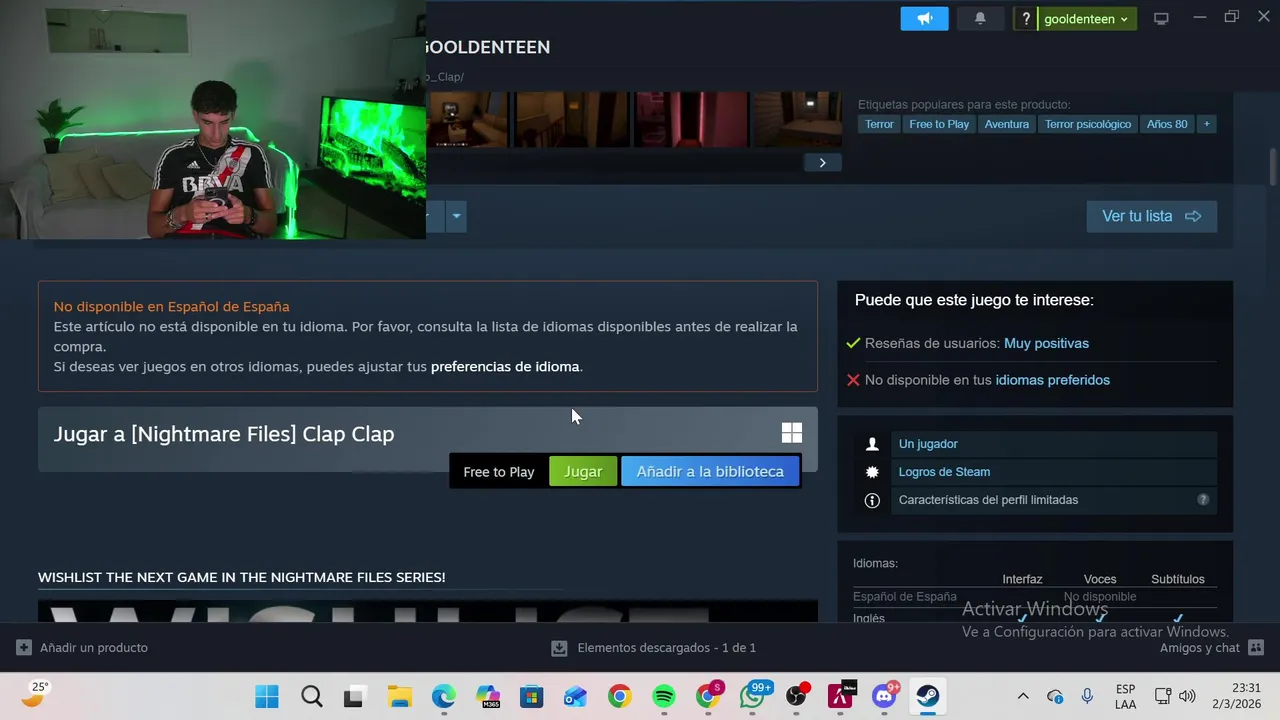Screen dimensions: 1280x720
Task: Click Añadir a la biblioteca button
Action: (710, 471)
